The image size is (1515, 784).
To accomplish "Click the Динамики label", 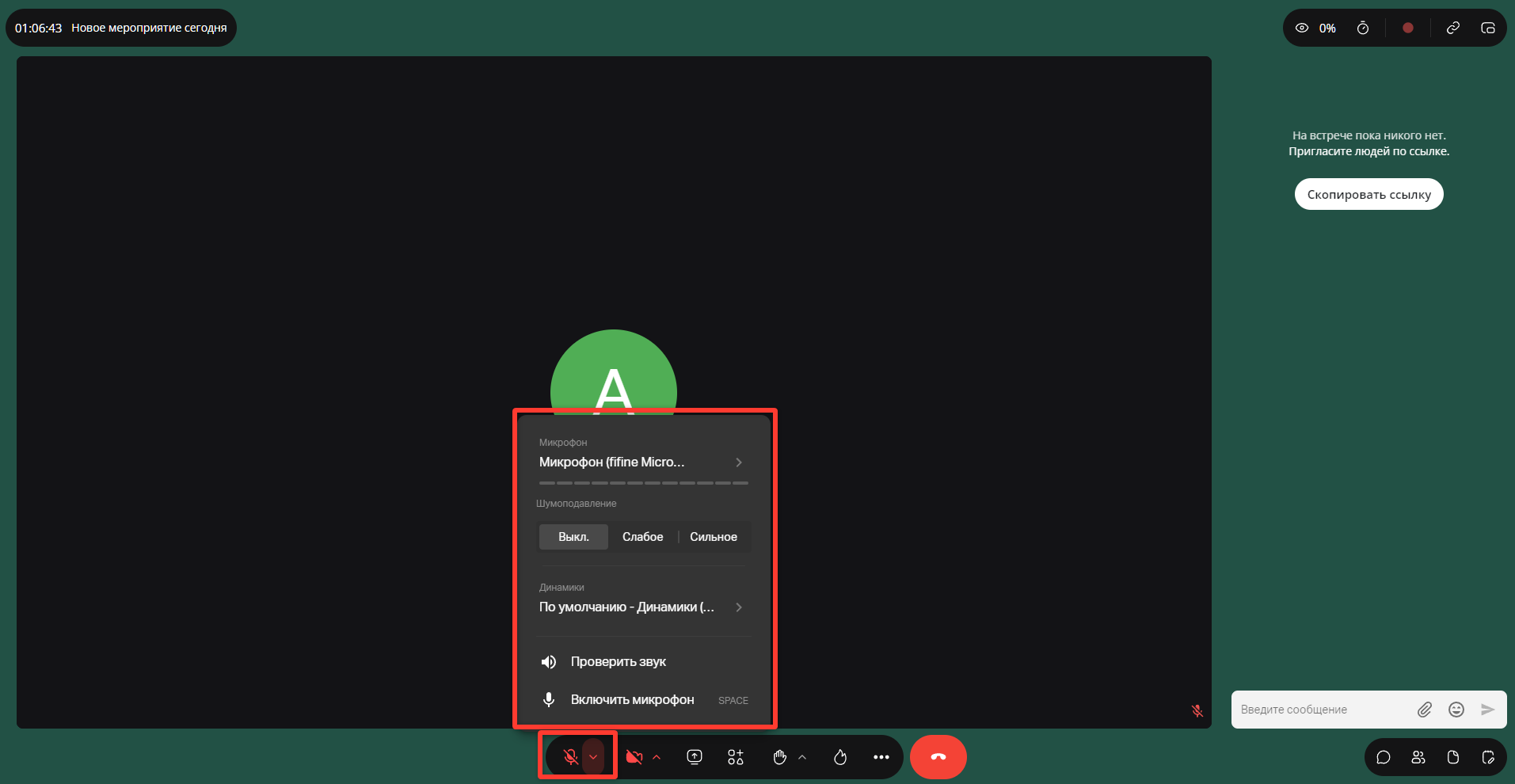I will 561,588.
